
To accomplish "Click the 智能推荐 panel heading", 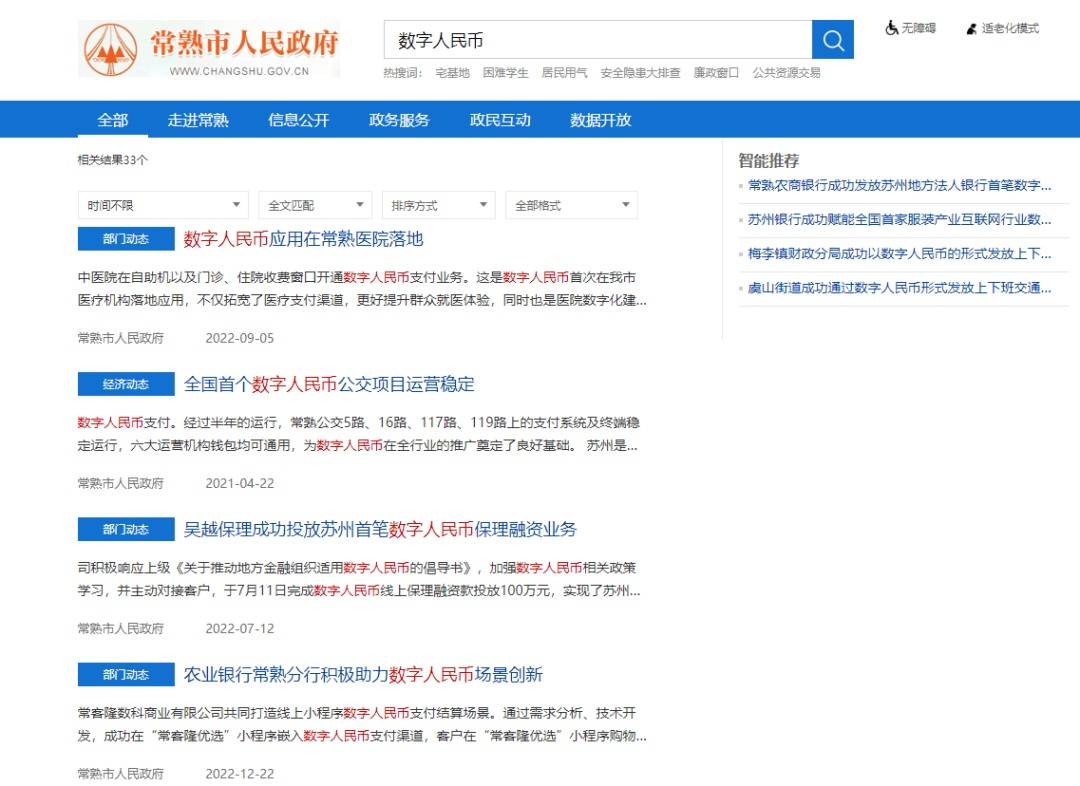I will click(769, 161).
